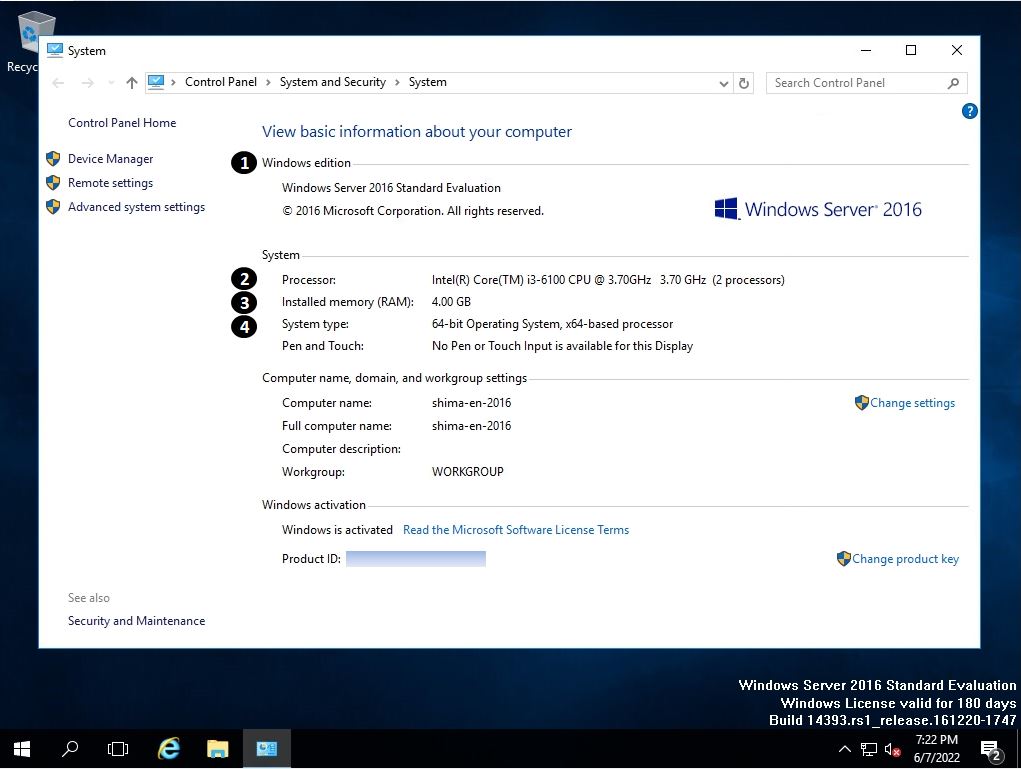Click the shield icon beside Change settings

pos(861,403)
